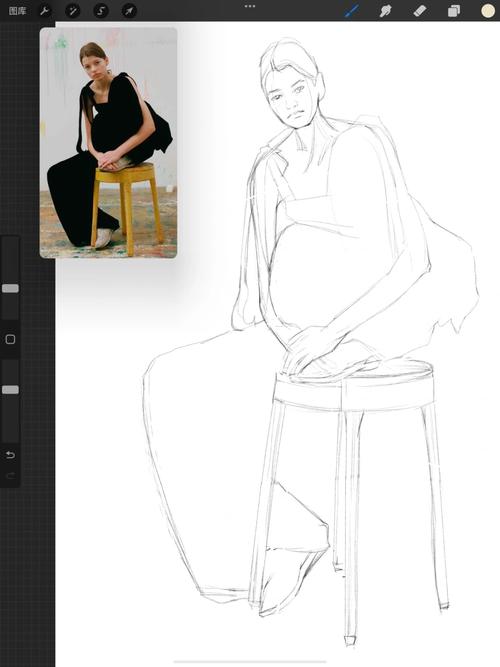Tap the Redo arrow in sidebar
The height and width of the screenshot is (667, 500).
click(x=10, y=475)
